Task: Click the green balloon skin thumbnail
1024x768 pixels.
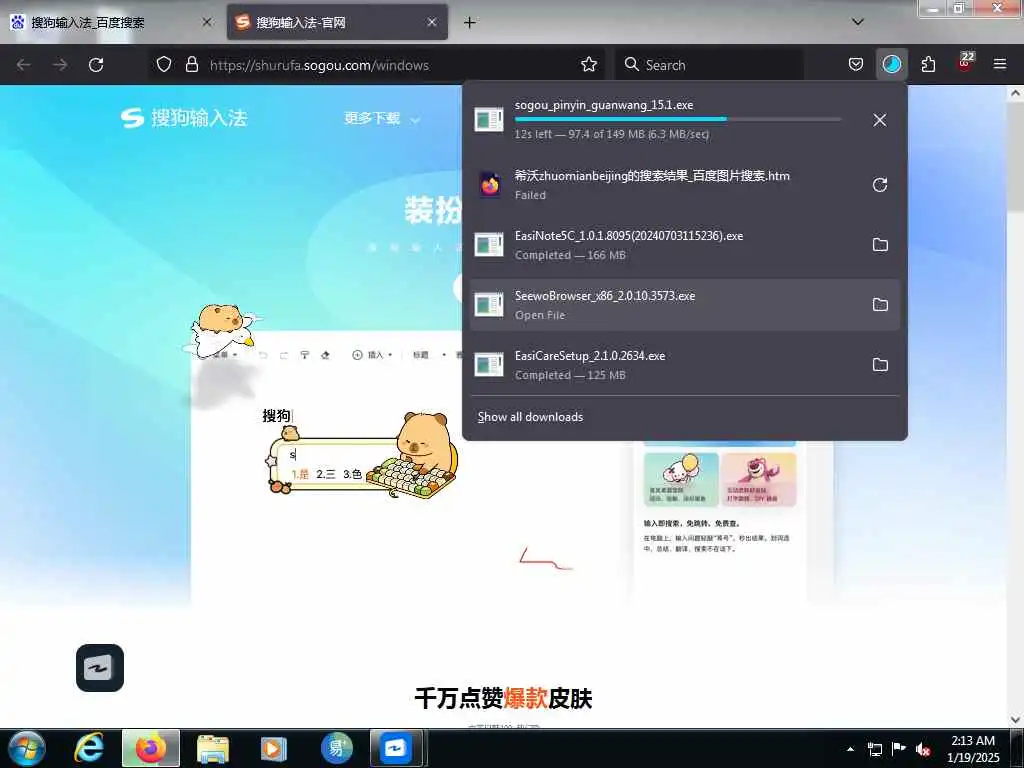Action: pos(681,480)
